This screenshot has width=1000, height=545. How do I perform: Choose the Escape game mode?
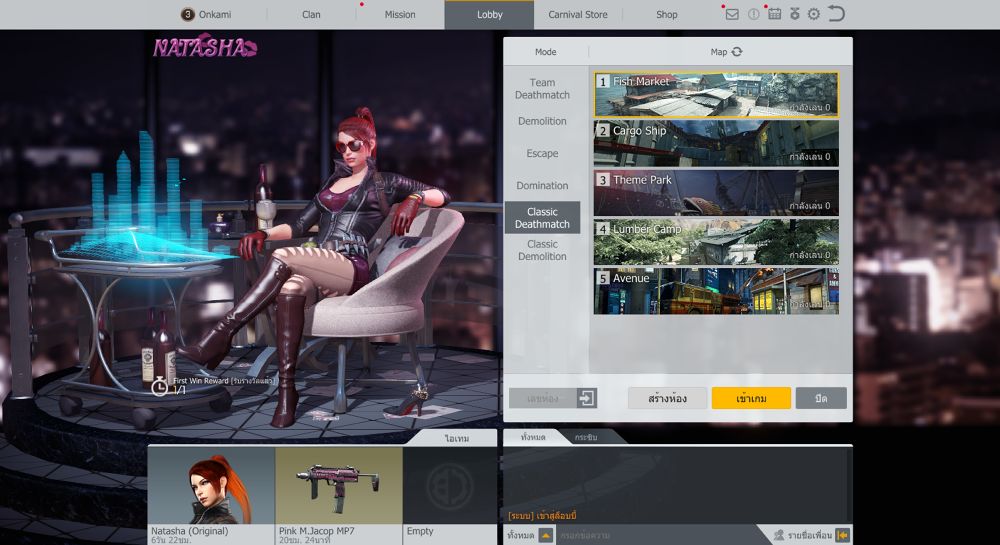point(542,153)
